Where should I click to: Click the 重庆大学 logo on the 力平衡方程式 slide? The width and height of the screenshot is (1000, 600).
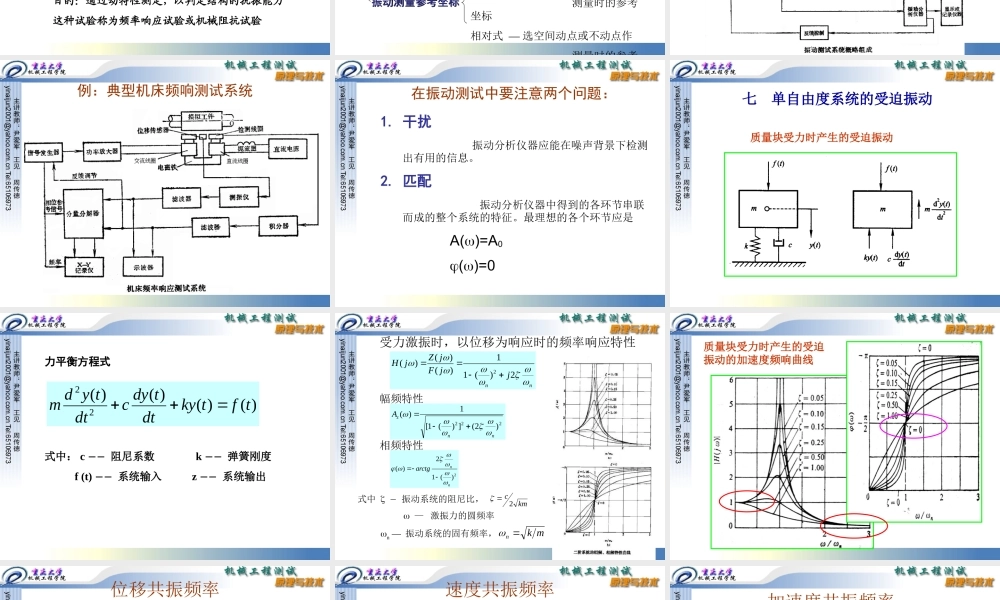[33, 322]
